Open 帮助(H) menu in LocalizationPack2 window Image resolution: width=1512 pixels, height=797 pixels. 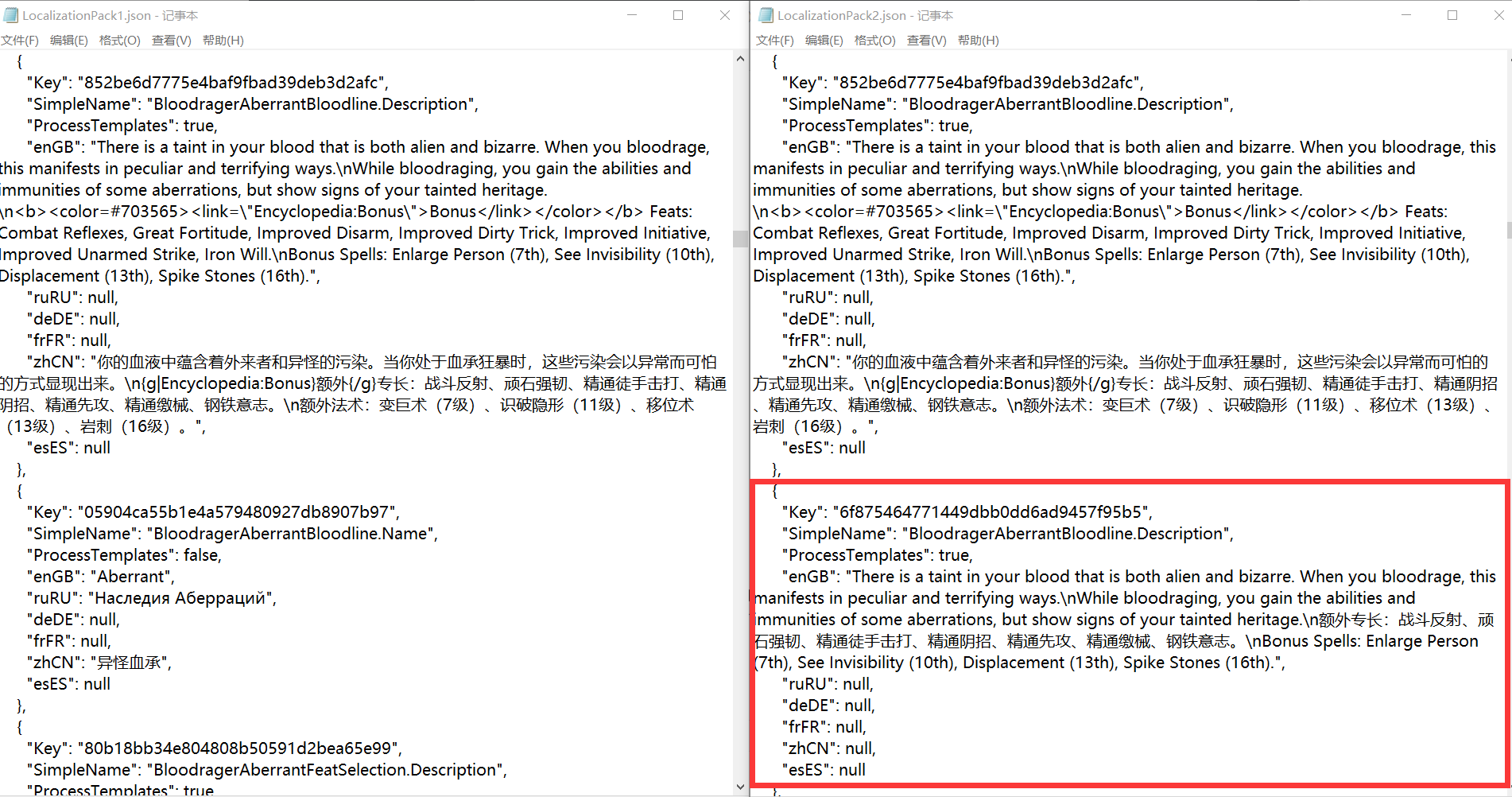point(979,41)
